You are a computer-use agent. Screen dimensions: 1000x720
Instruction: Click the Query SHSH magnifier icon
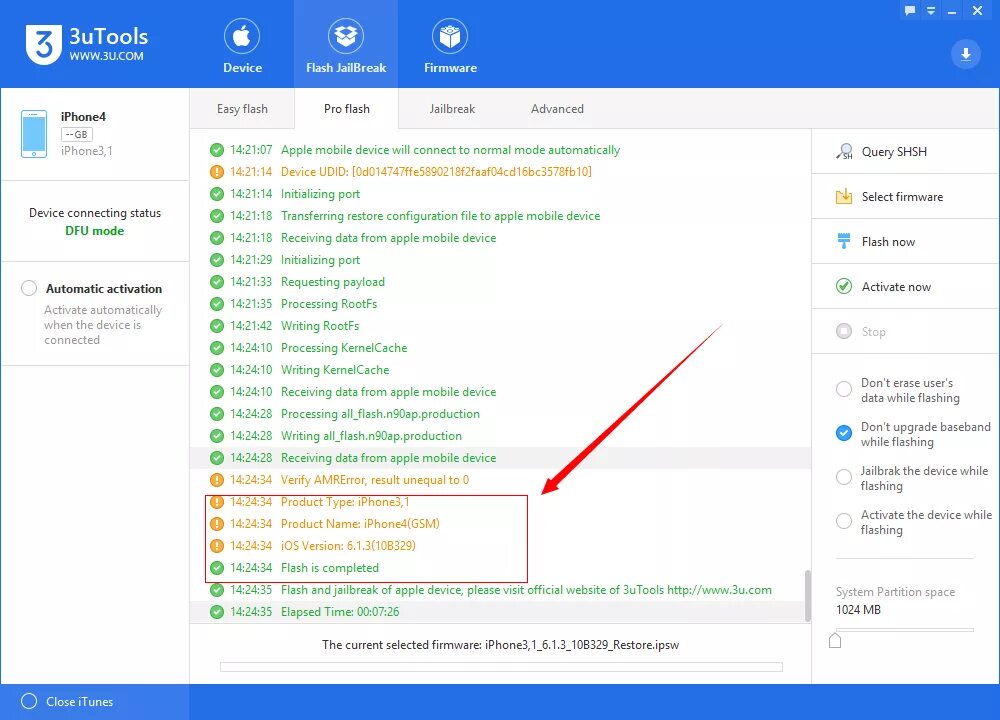844,152
